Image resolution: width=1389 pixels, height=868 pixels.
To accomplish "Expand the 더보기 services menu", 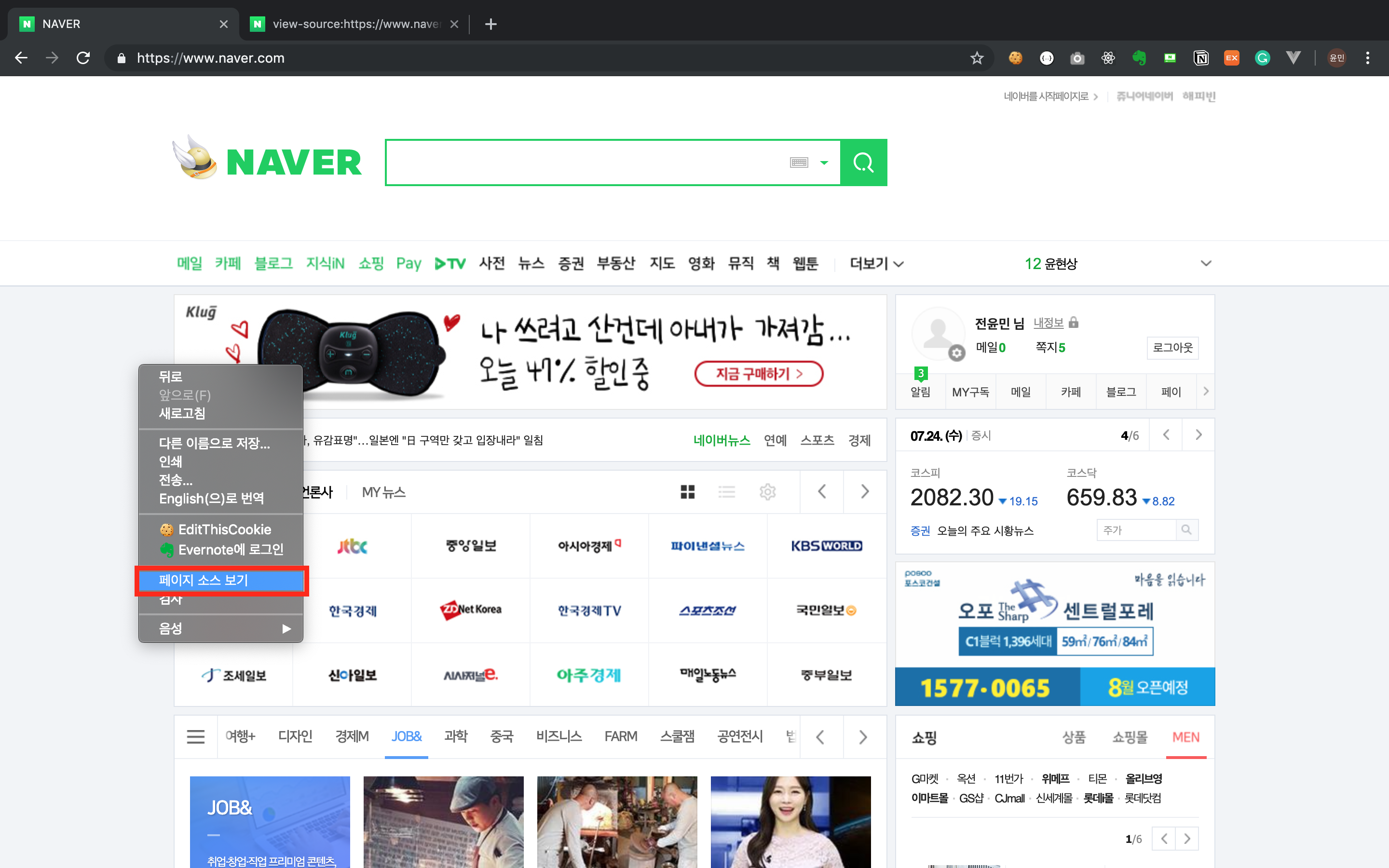I will [876, 263].
